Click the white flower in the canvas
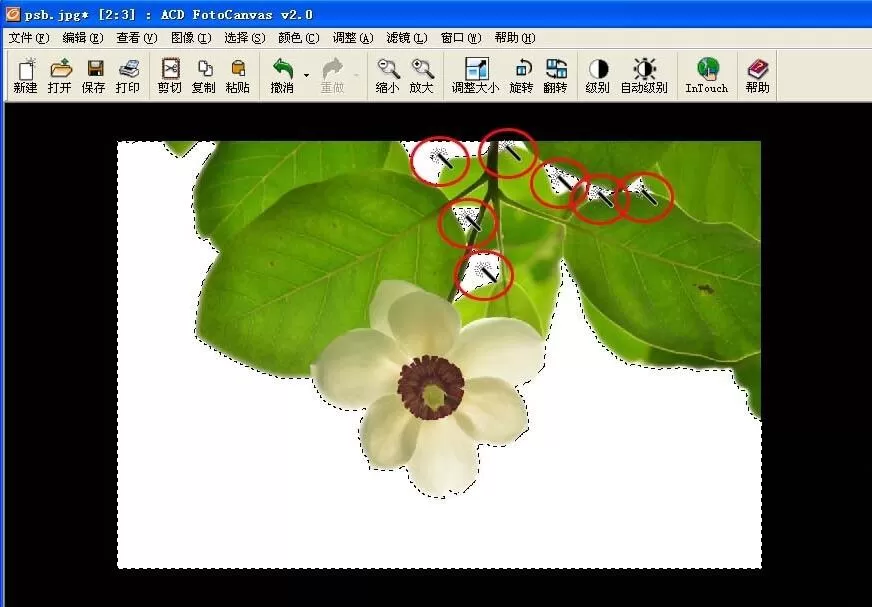 [428, 389]
